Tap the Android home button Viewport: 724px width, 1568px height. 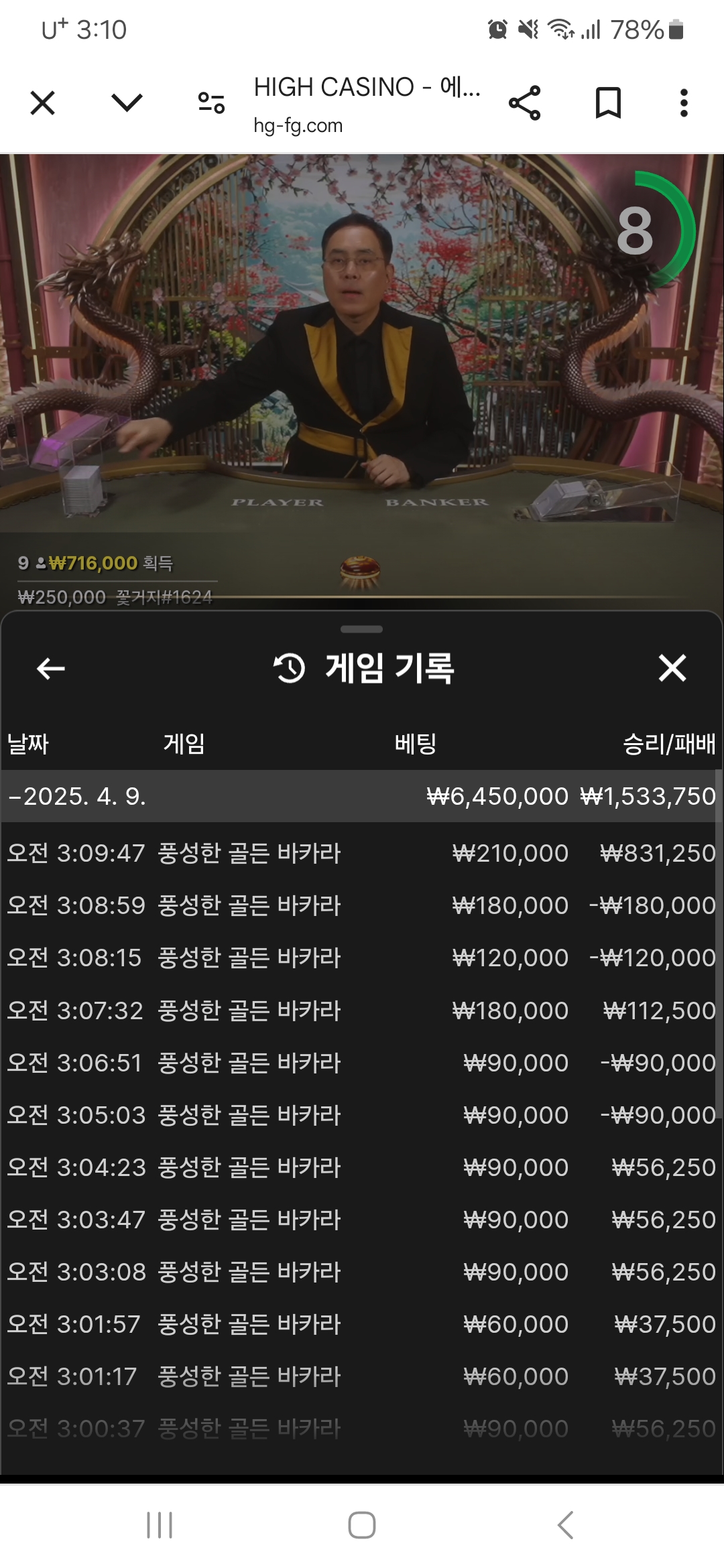pos(362,1525)
